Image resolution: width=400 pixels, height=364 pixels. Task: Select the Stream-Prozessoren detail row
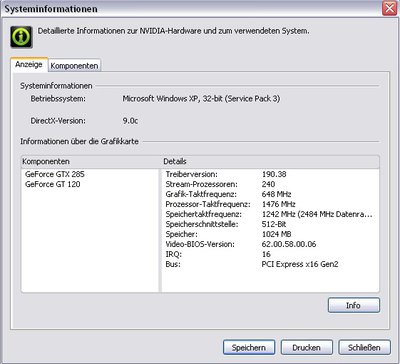click(x=270, y=184)
